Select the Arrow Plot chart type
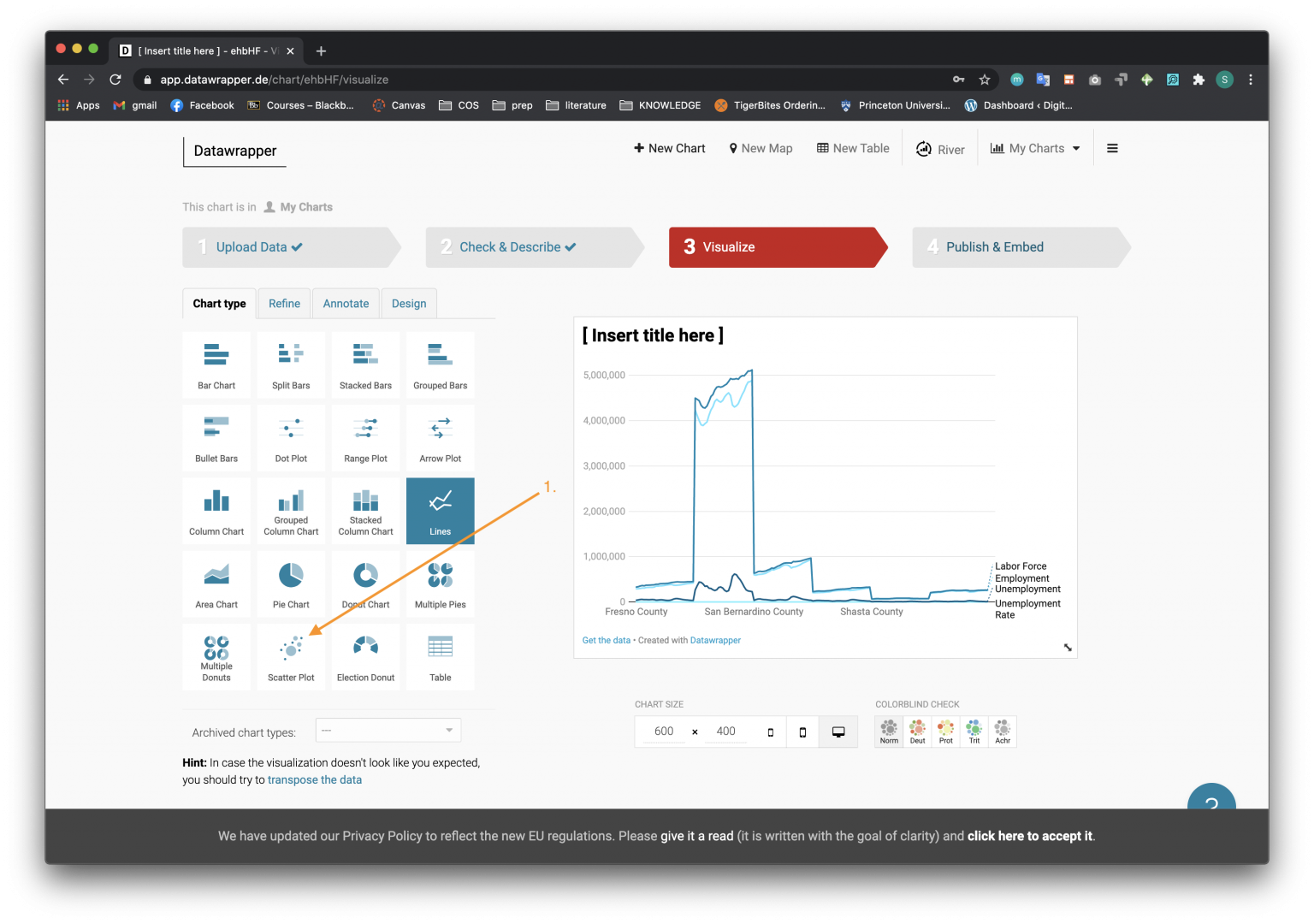The image size is (1314, 924). click(x=440, y=437)
